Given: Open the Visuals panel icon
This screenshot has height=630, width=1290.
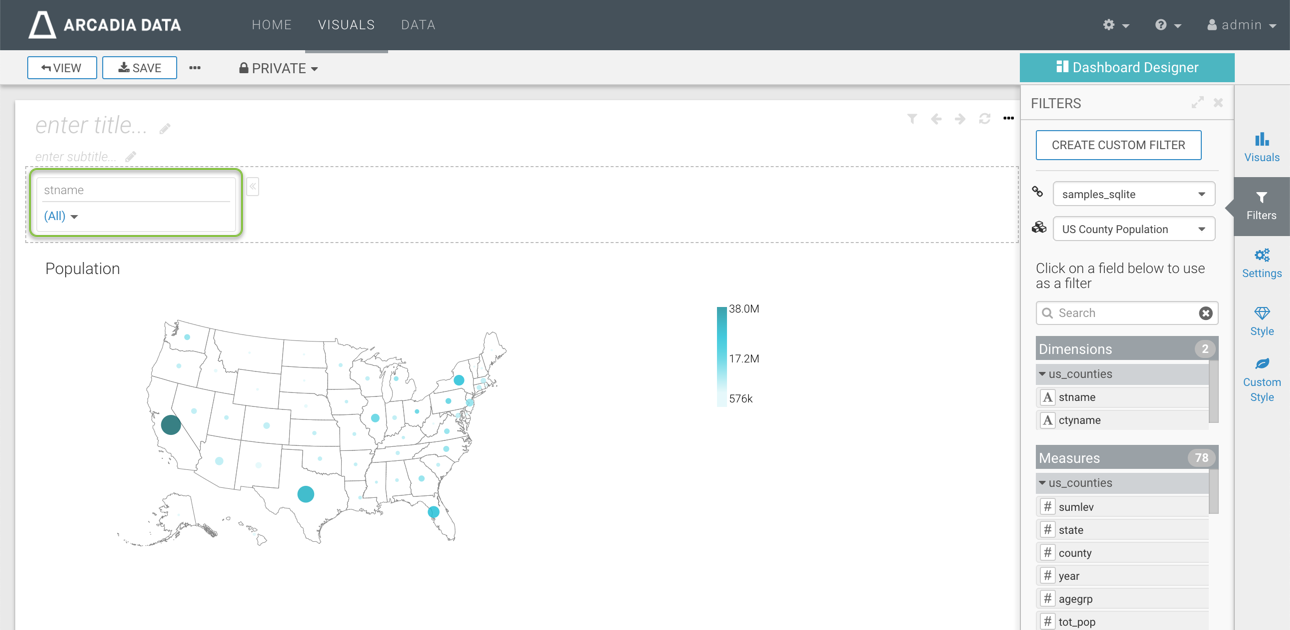Looking at the screenshot, I should tap(1261, 147).
